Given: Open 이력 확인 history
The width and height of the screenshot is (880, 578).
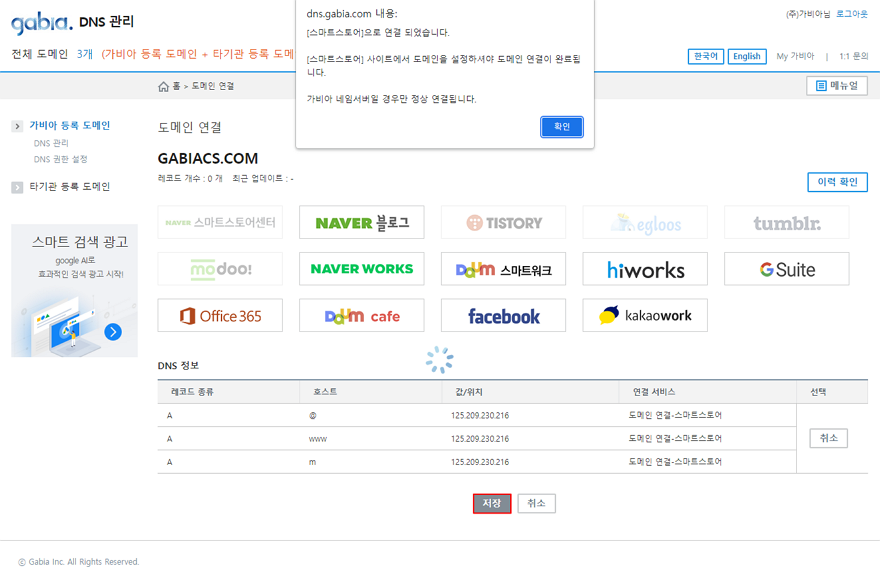Looking at the screenshot, I should point(837,182).
